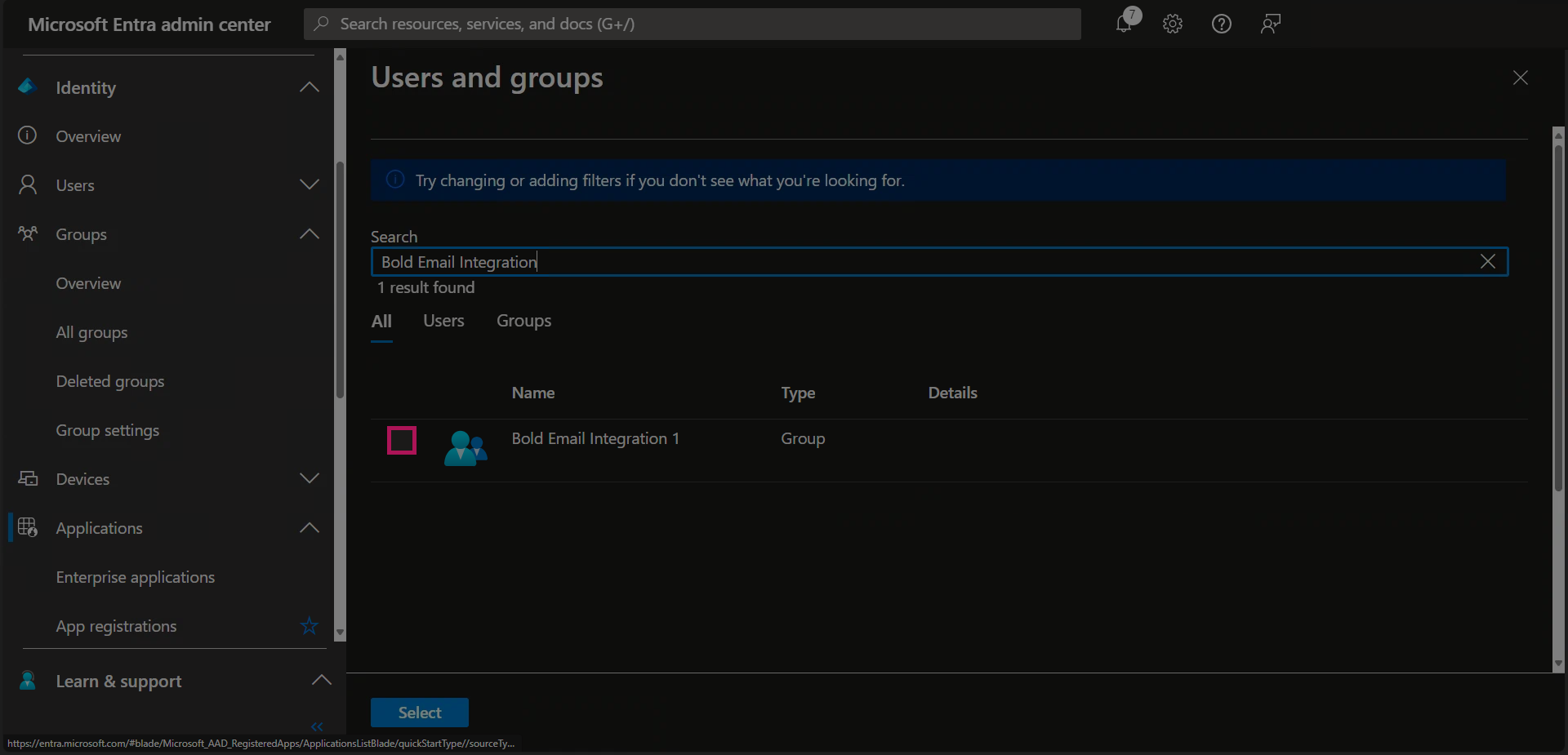Open All groups in the sidebar
Image resolution: width=1568 pixels, height=755 pixels.
pos(91,332)
